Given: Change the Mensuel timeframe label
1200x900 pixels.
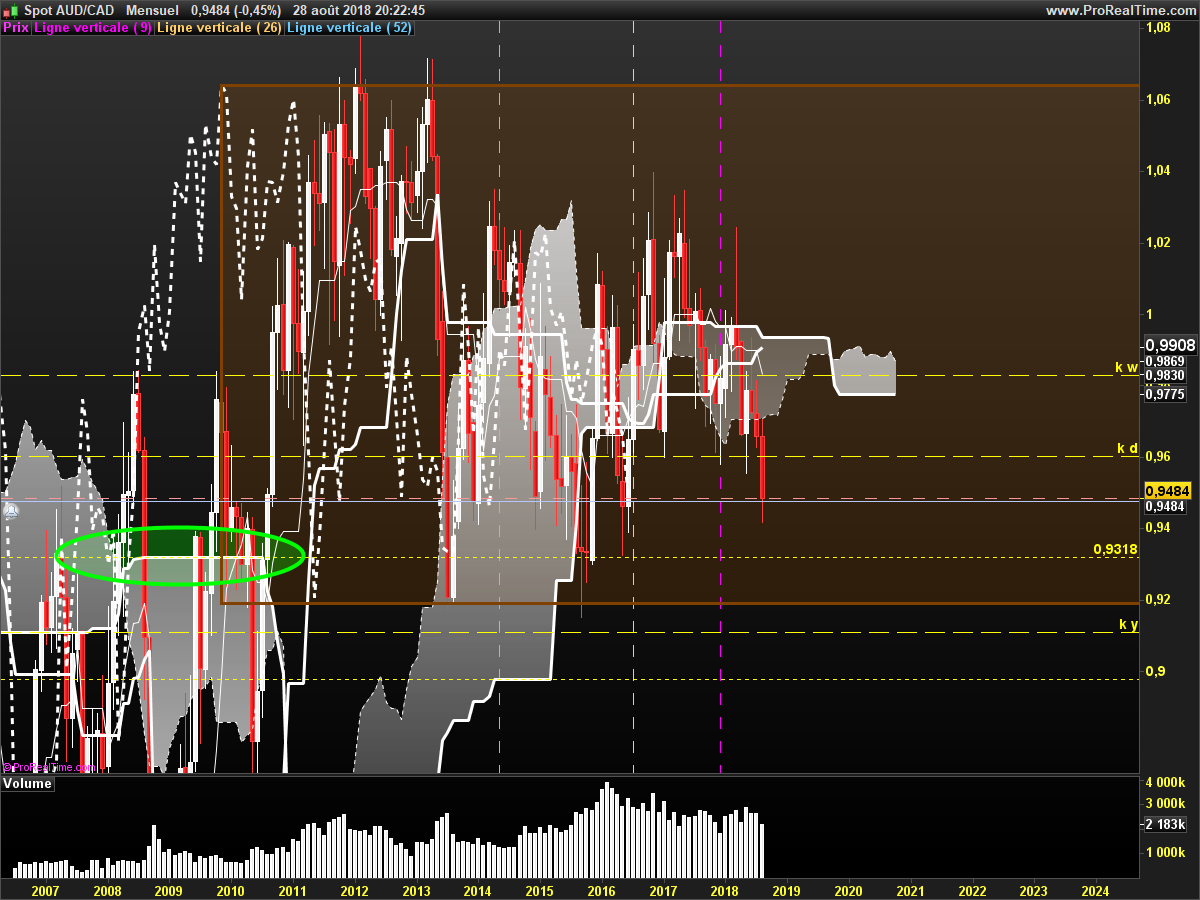Looking at the screenshot, I should (x=153, y=10).
